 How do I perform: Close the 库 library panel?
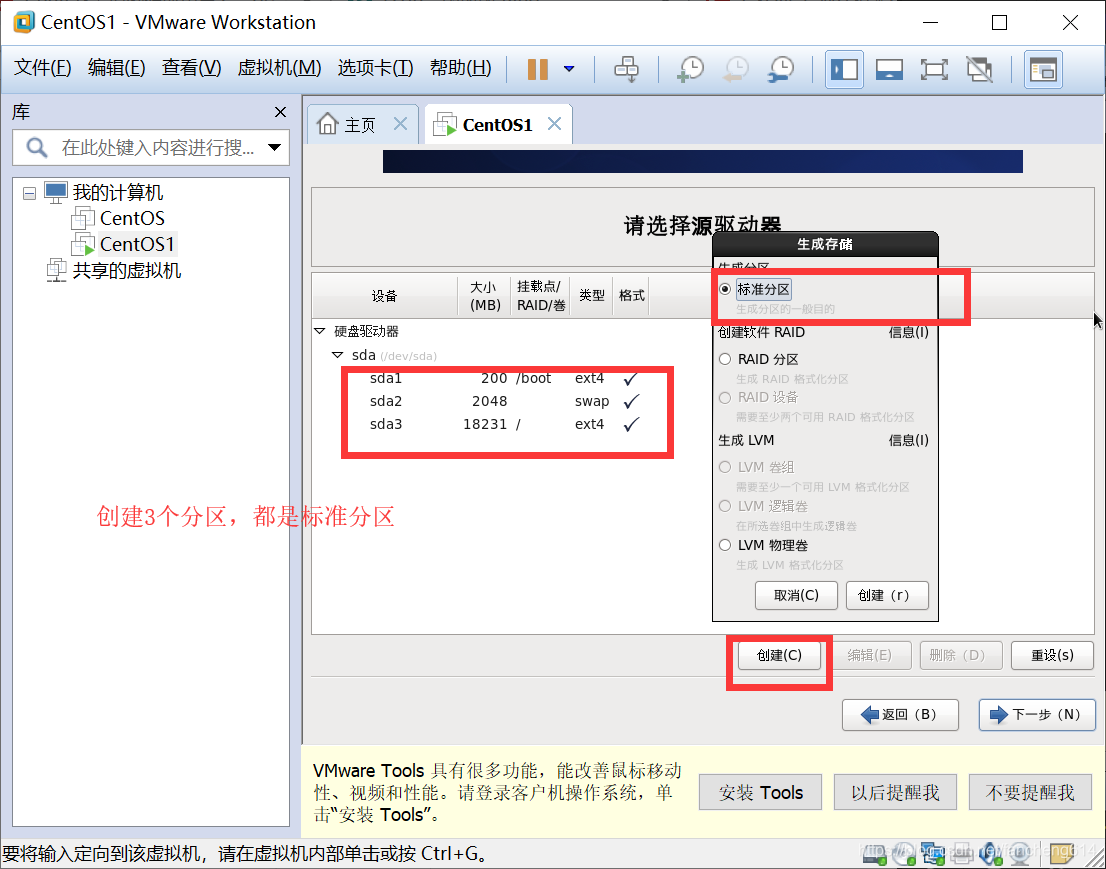[x=280, y=112]
